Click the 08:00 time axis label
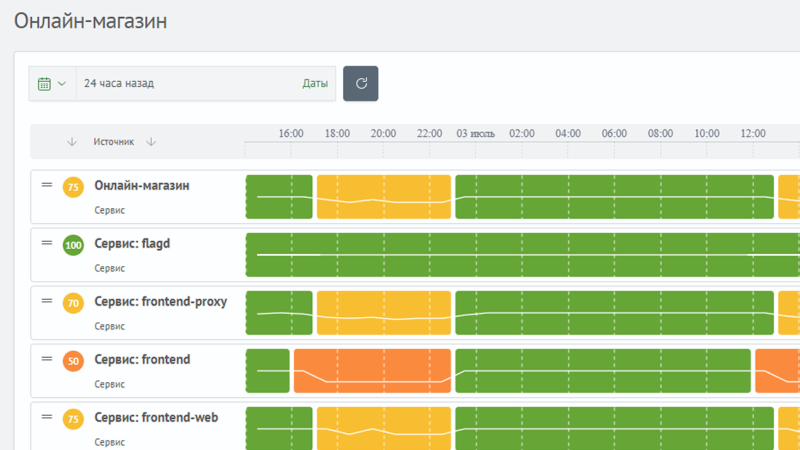This screenshot has width=800, height=450. (x=660, y=134)
